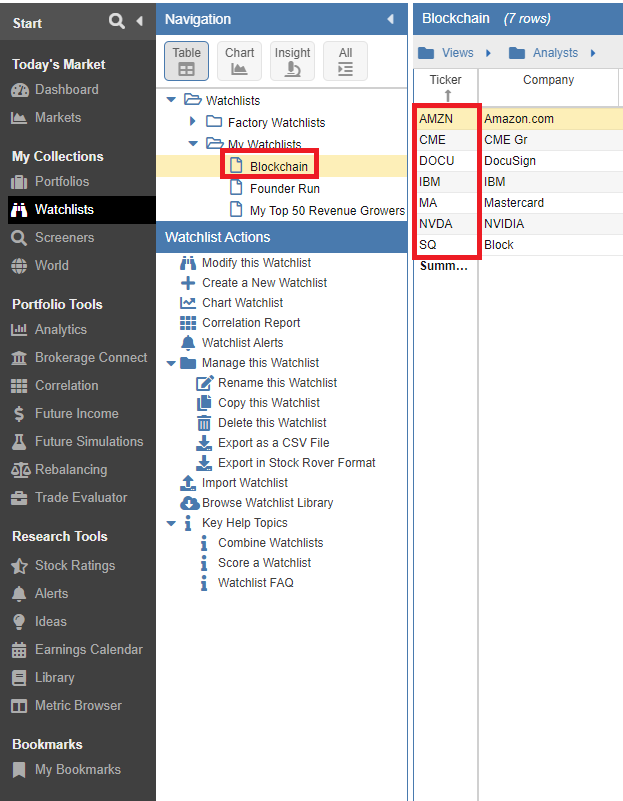Click the cloud icon for Browse Watchlist Library
The image size is (623, 801).
tap(189, 503)
